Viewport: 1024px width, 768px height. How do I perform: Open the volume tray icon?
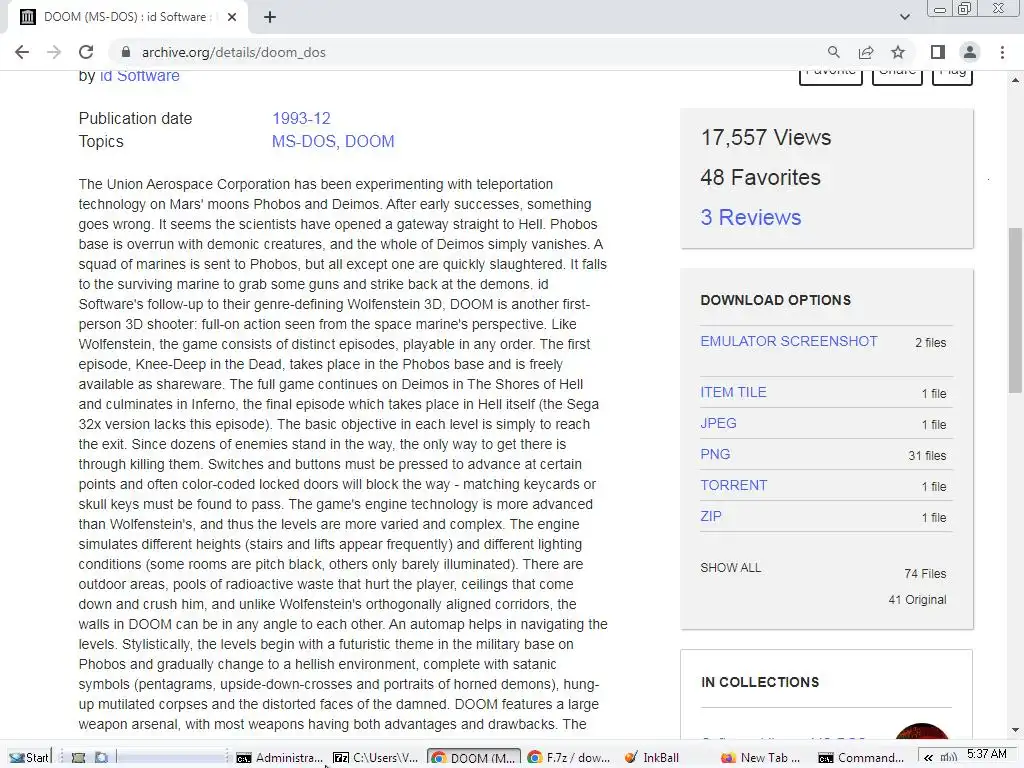(x=948, y=758)
